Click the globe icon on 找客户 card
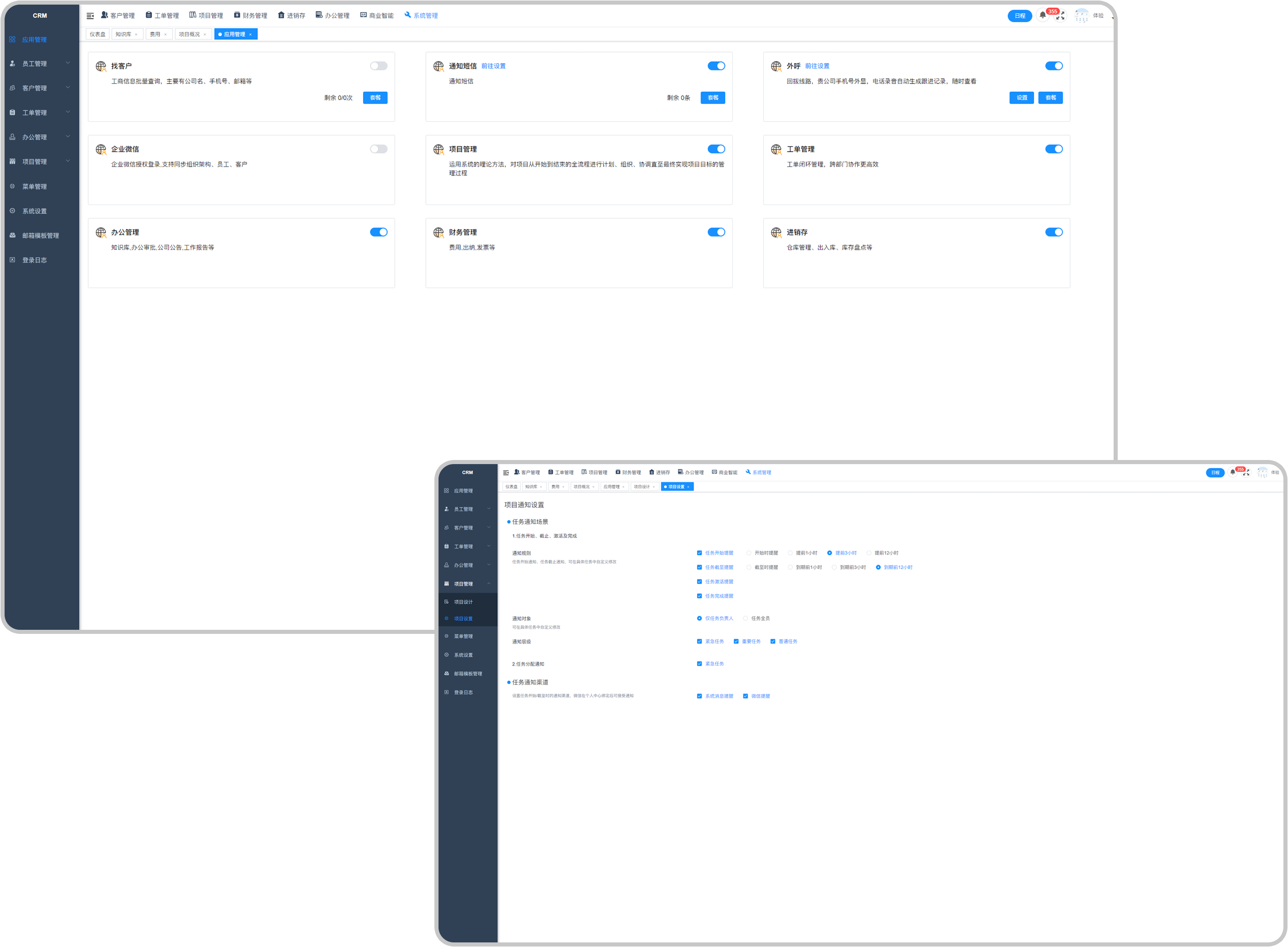 coord(101,66)
